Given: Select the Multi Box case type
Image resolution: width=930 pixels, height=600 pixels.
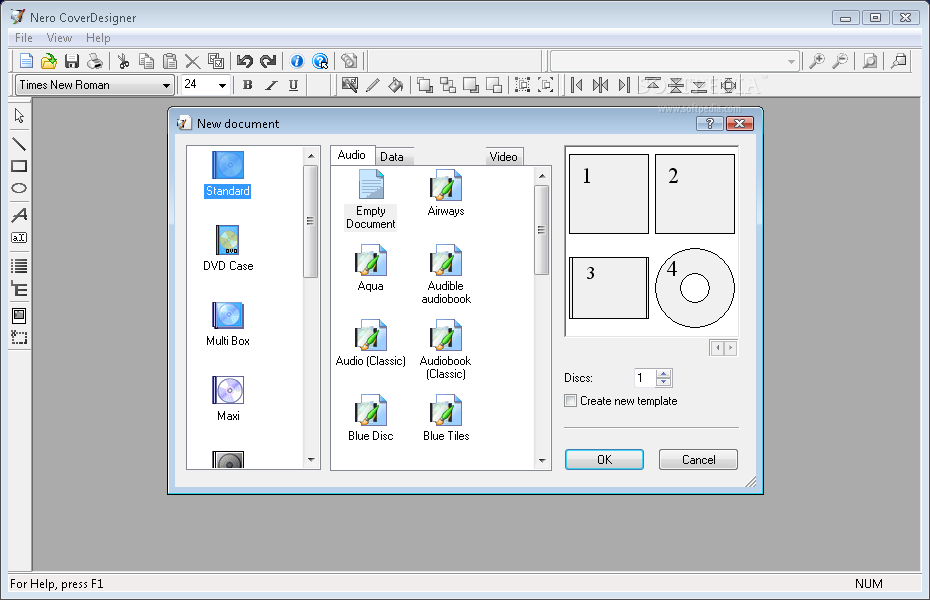Looking at the screenshot, I should pyautogui.click(x=228, y=324).
